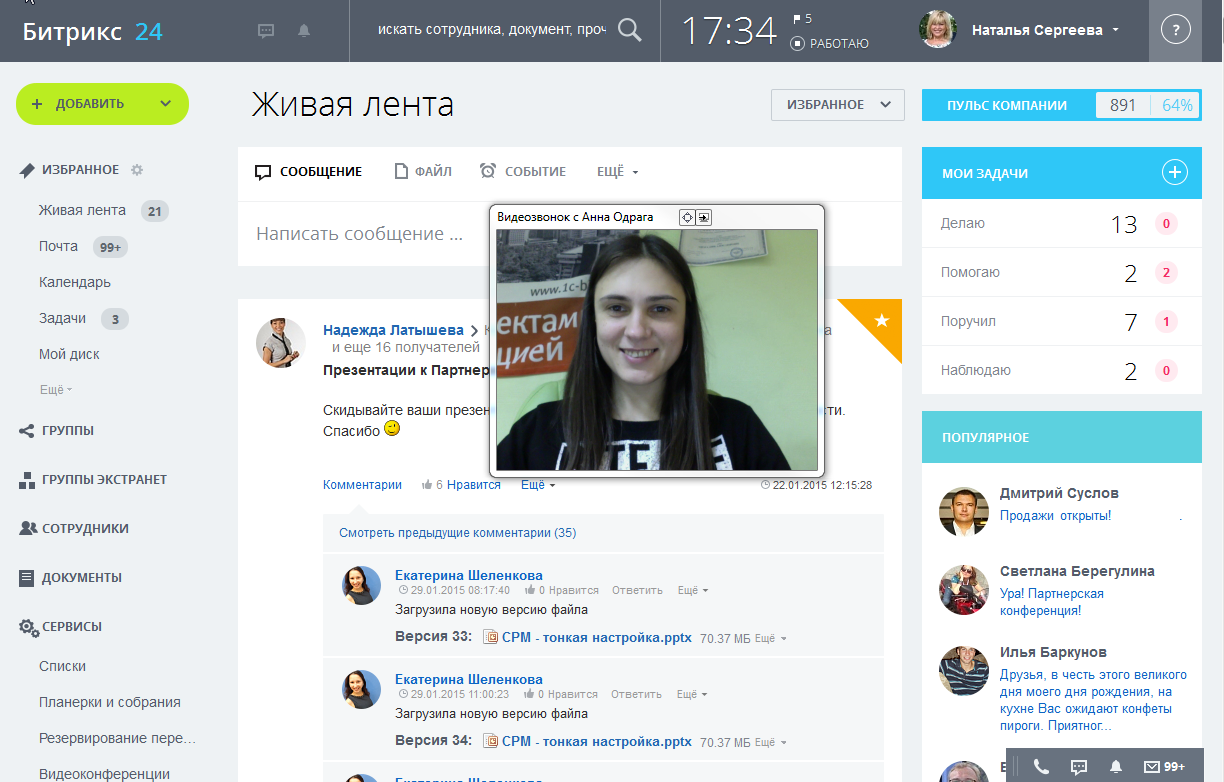1224x782 pixels.
Task: Open the Сотрудники section
Action: [74, 529]
